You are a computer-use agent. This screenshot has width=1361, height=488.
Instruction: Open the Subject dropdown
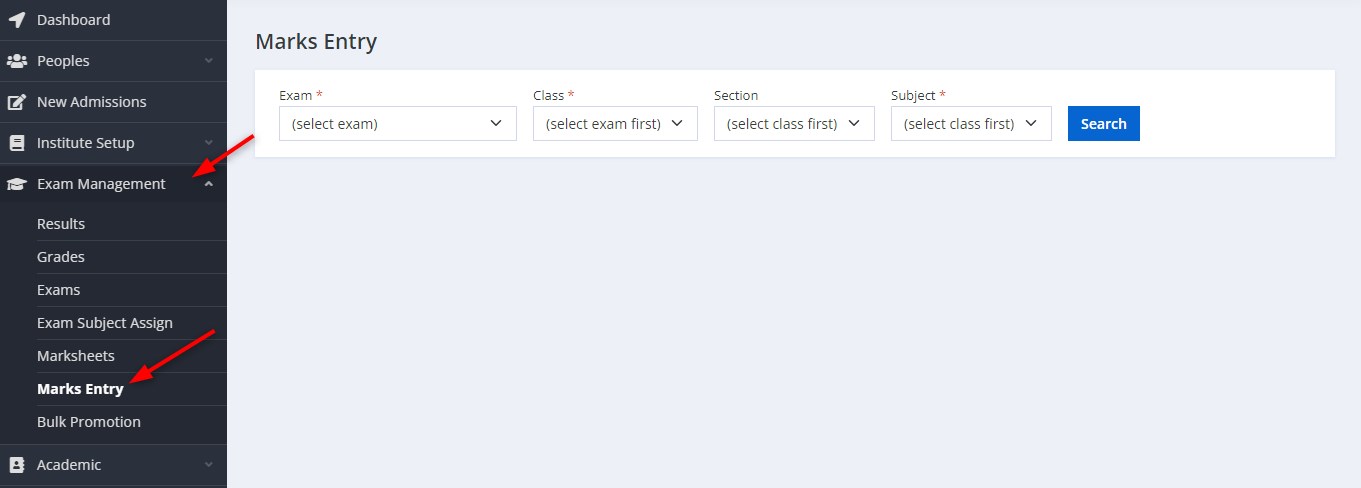pos(971,124)
